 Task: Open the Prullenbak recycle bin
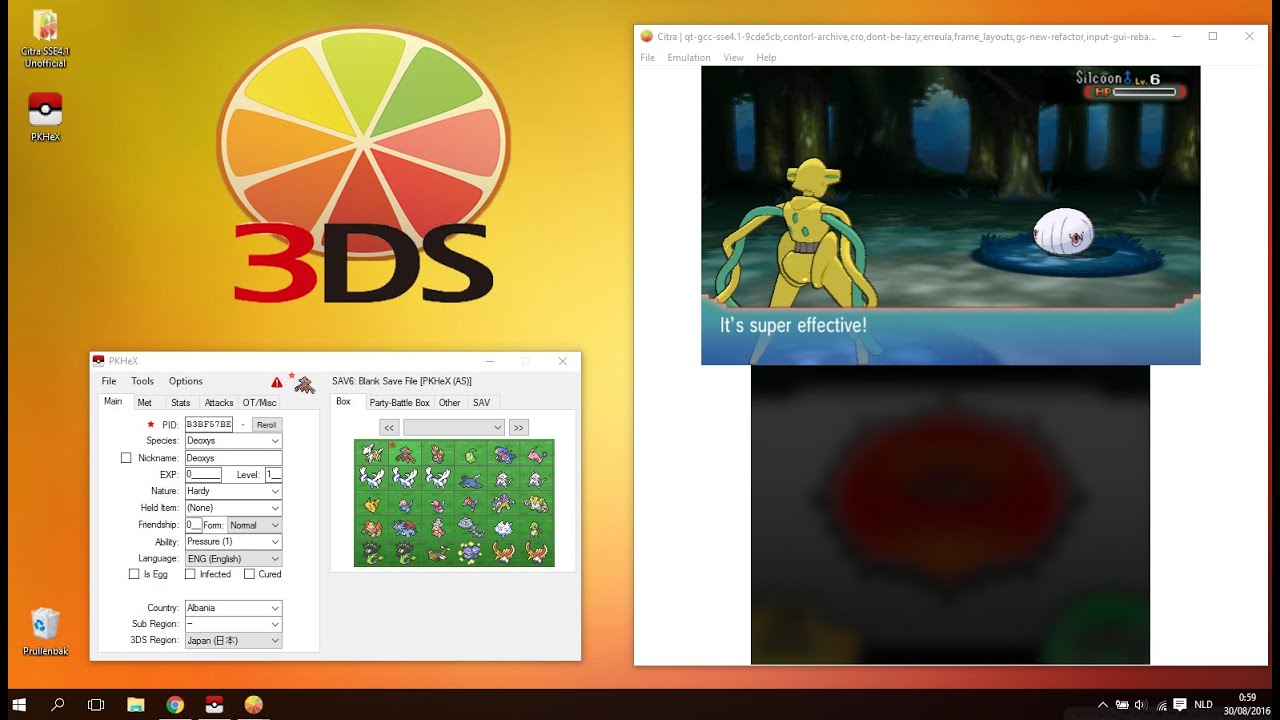click(x=45, y=631)
